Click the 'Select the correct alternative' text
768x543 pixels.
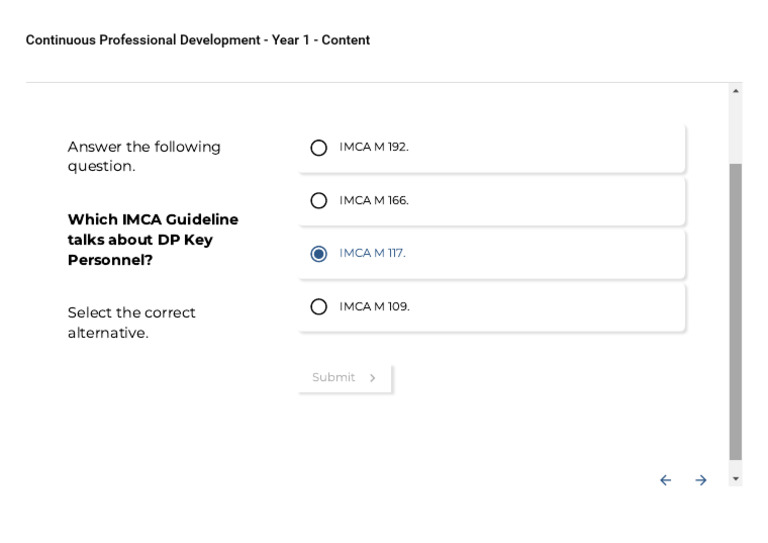tap(131, 322)
